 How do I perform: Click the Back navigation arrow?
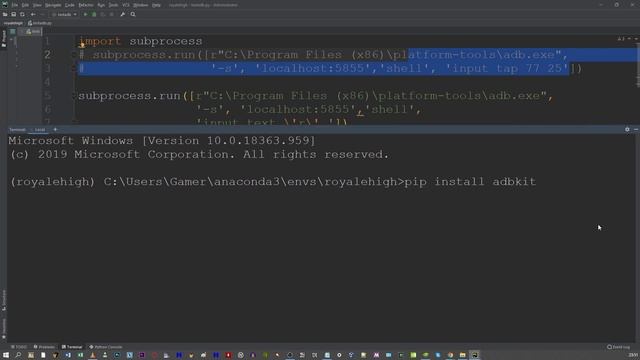[x=33, y=14]
